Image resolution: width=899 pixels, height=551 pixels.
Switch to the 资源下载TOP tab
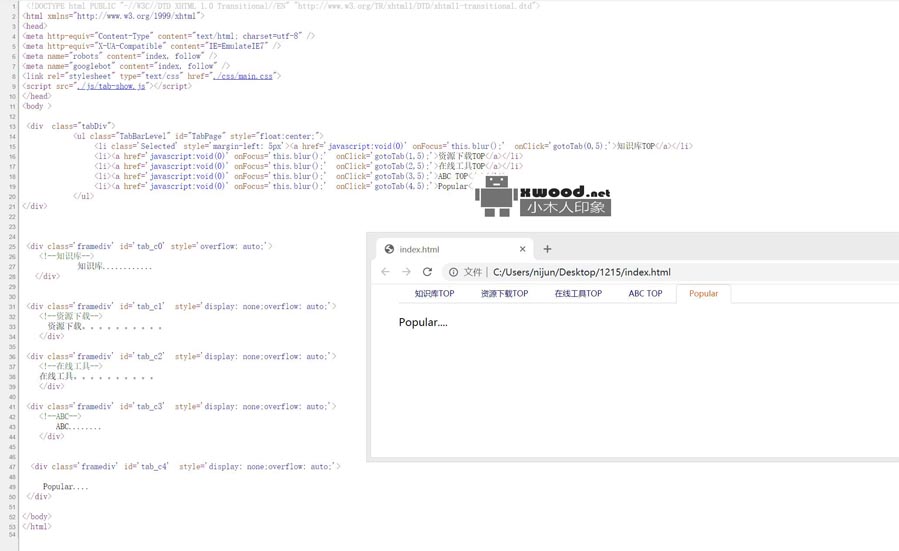pos(505,294)
